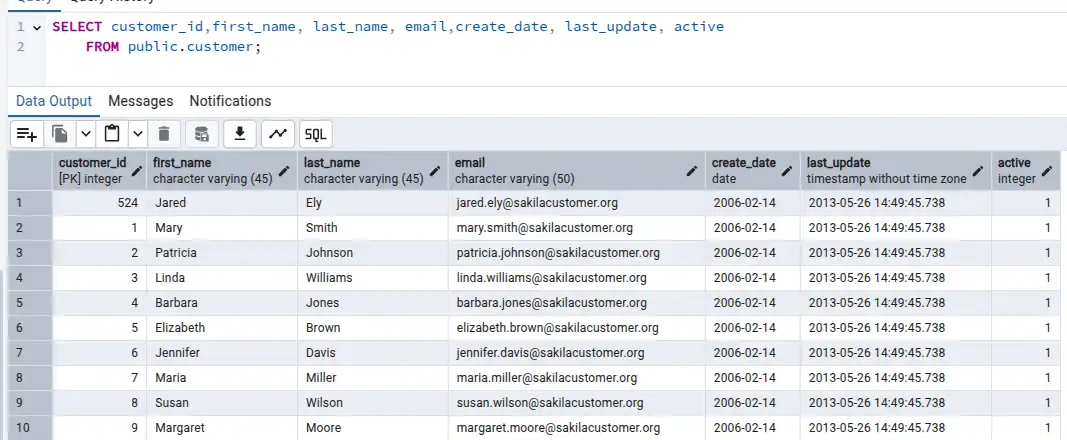1067x440 pixels.
Task: Click the last name cell Davis
Action: tap(373, 353)
